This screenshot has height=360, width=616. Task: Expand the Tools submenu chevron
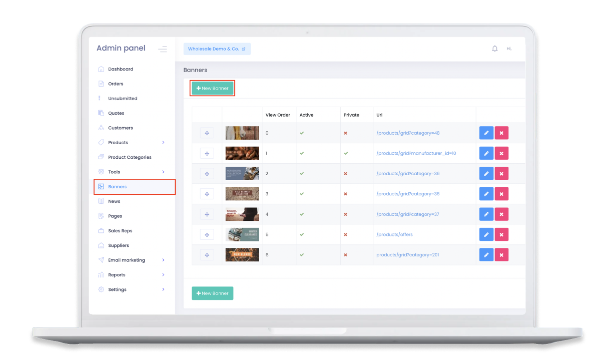pos(163,172)
